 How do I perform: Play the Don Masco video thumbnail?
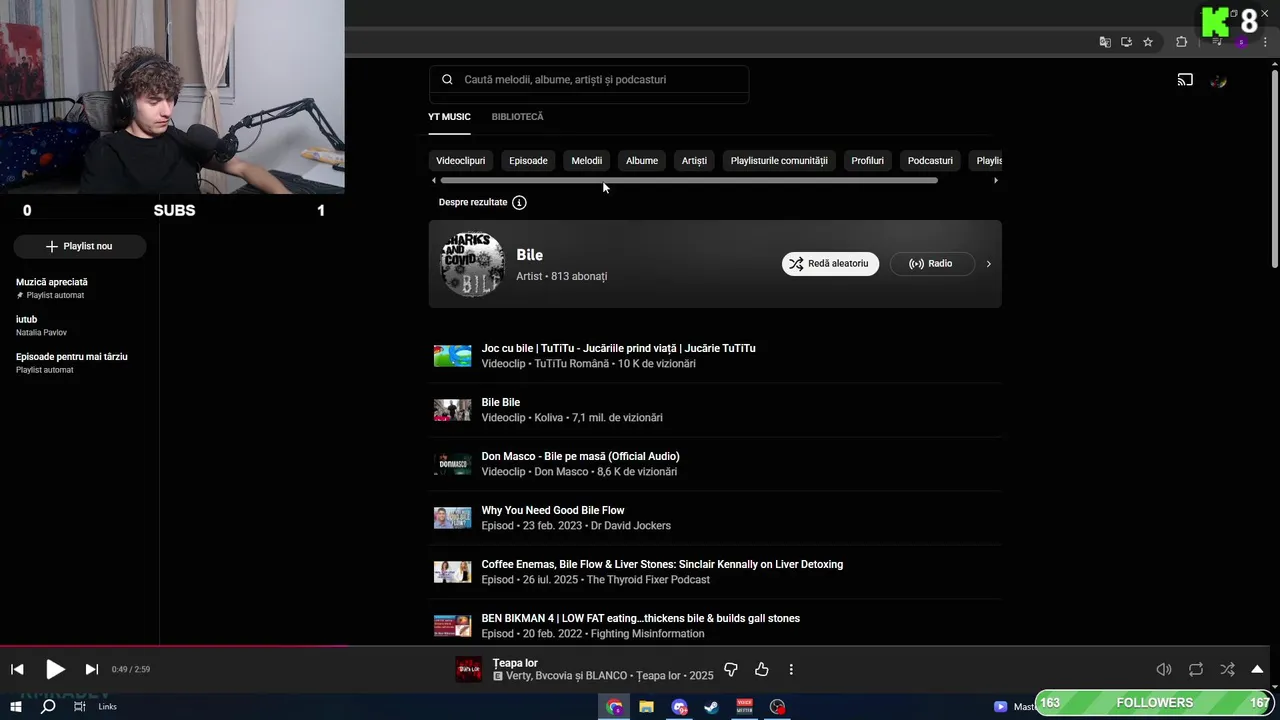tap(452, 464)
